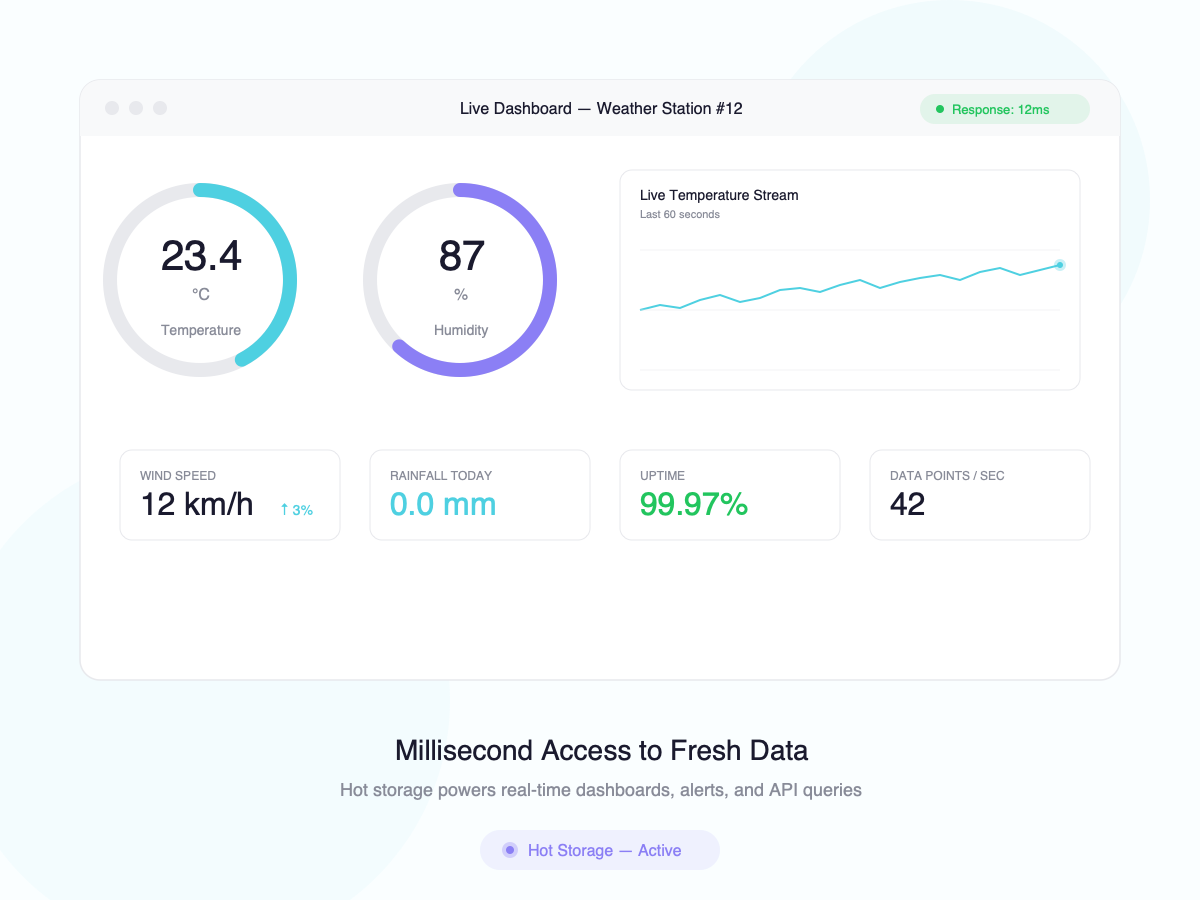The height and width of the screenshot is (900, 1200).
Task: Click the green dot in the response badge
Action: [939, 109]
